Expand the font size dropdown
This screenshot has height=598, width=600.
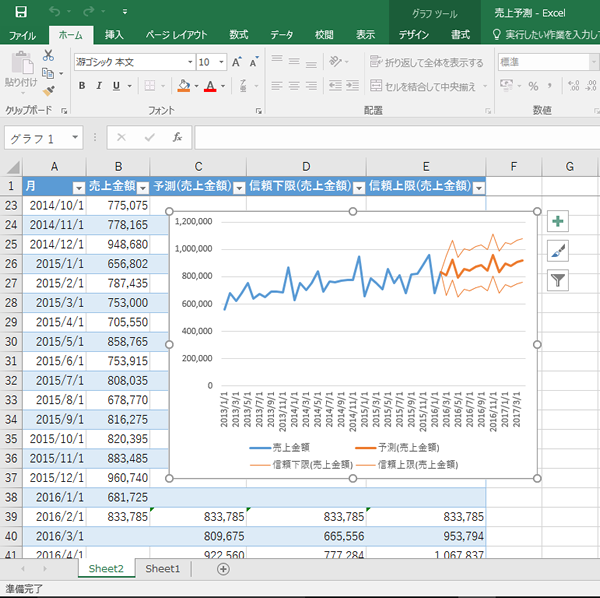pos(221,62)
